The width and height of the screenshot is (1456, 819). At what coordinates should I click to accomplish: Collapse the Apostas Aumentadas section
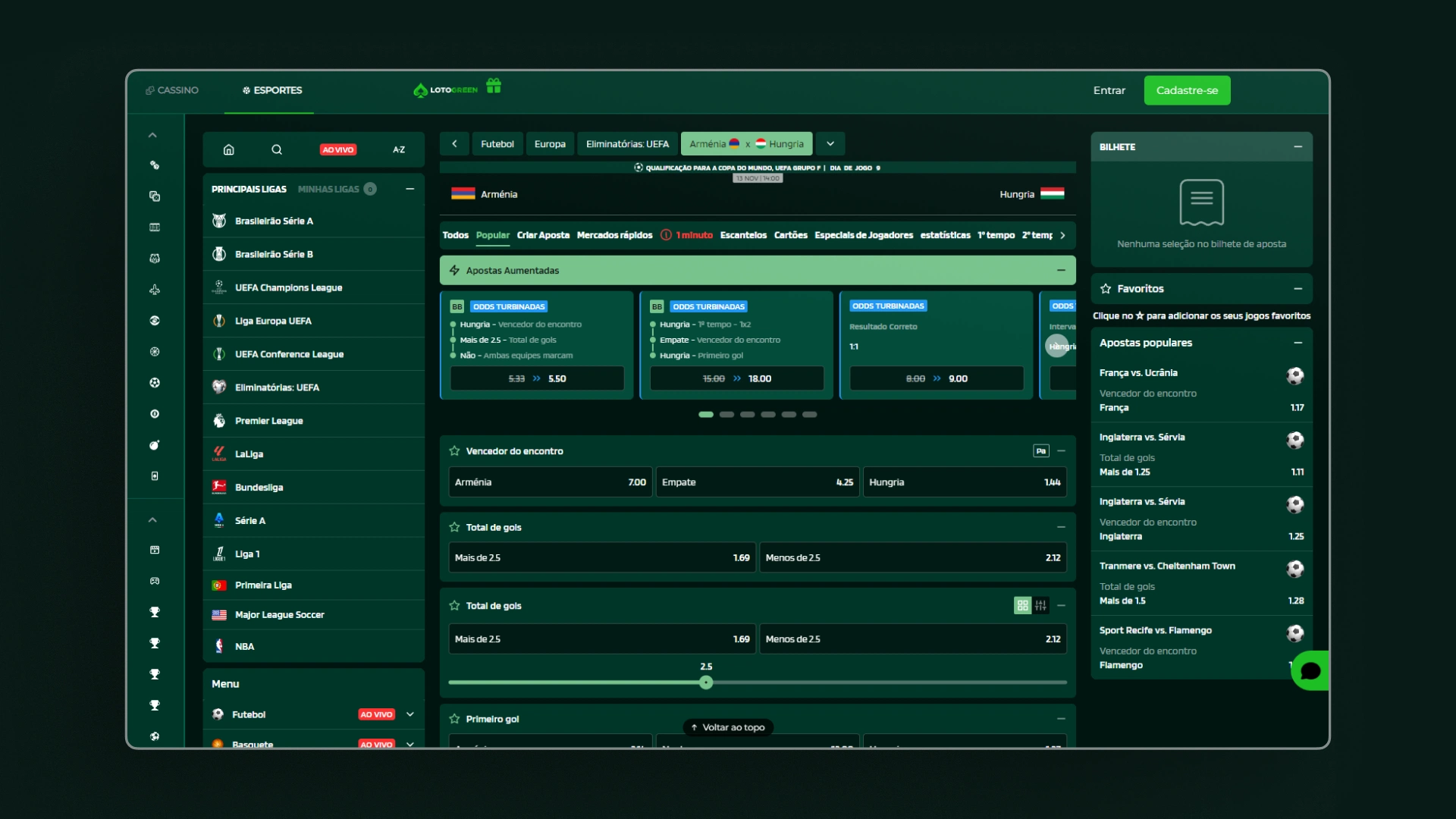[x=1061, y=271]
